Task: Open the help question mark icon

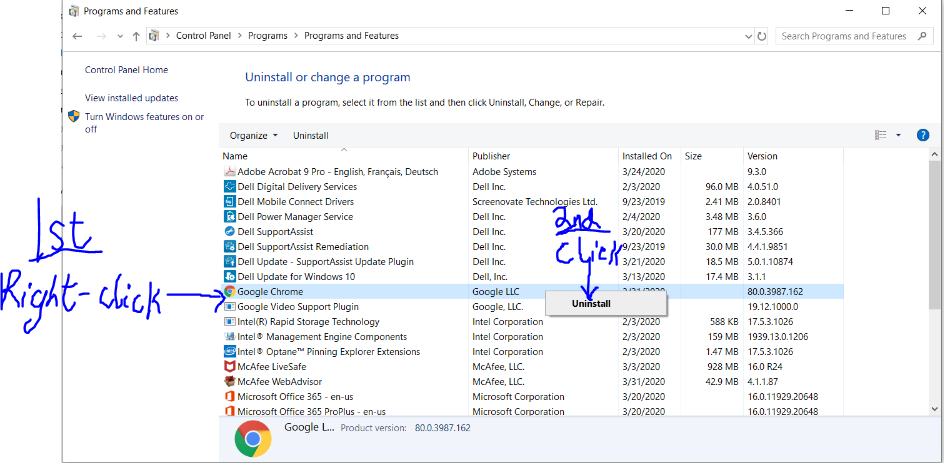Action: tap(923, 135)
